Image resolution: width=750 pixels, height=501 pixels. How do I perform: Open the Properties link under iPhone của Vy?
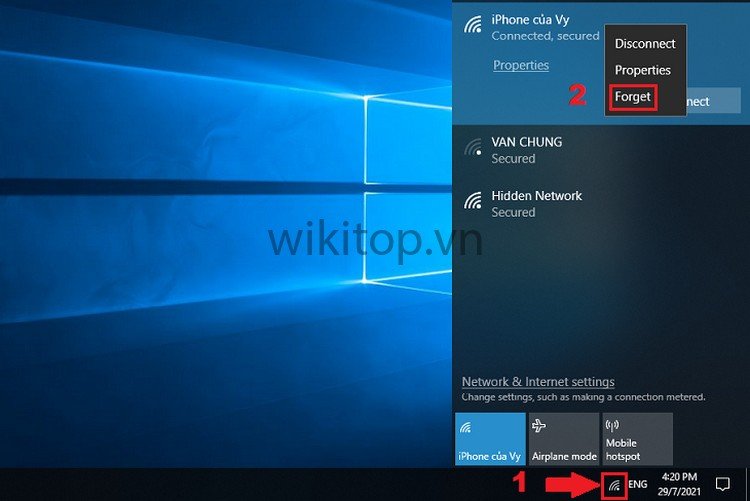pyautogui.click(x=521, y=65)
